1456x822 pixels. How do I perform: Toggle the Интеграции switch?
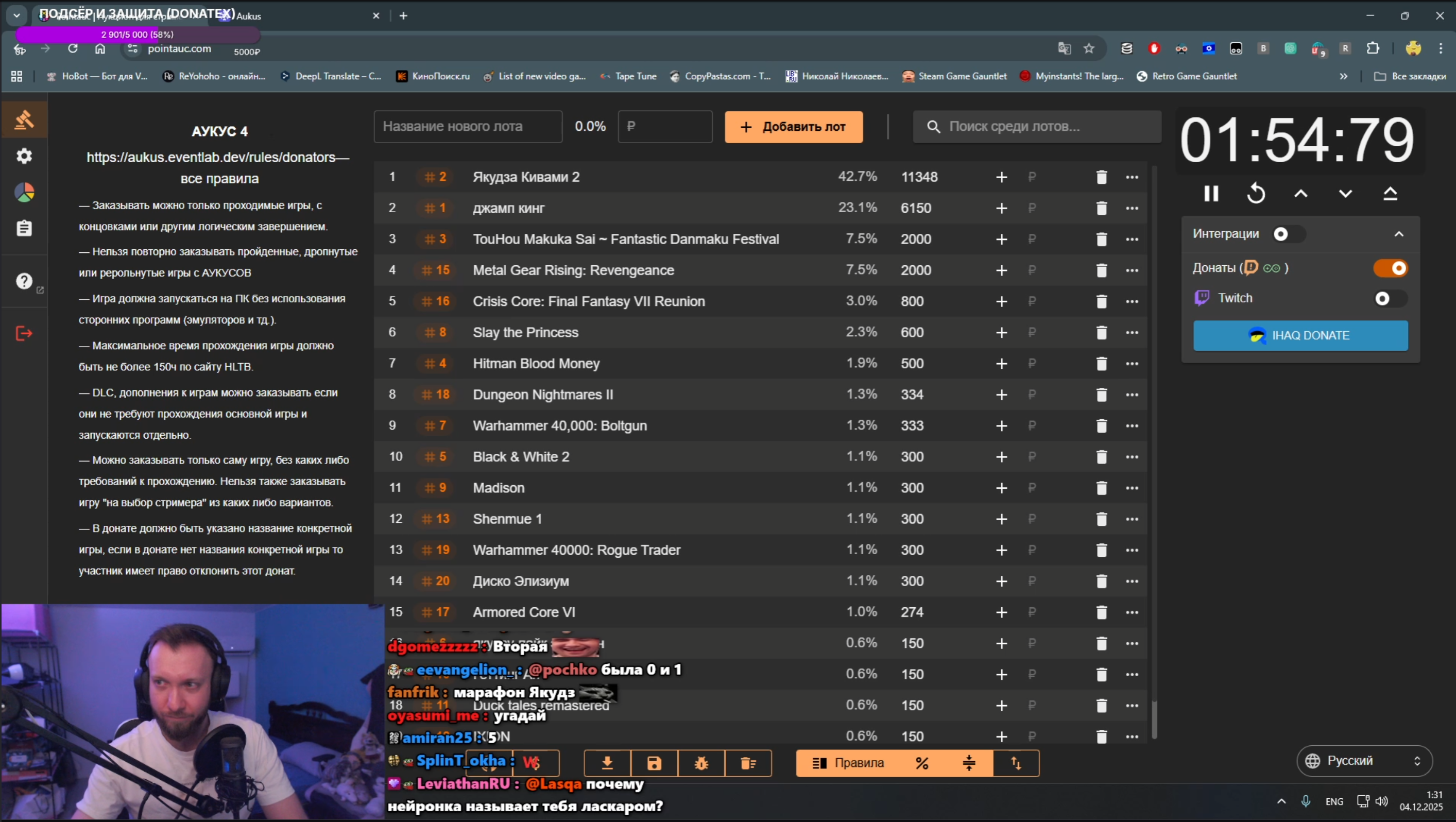1288,234
